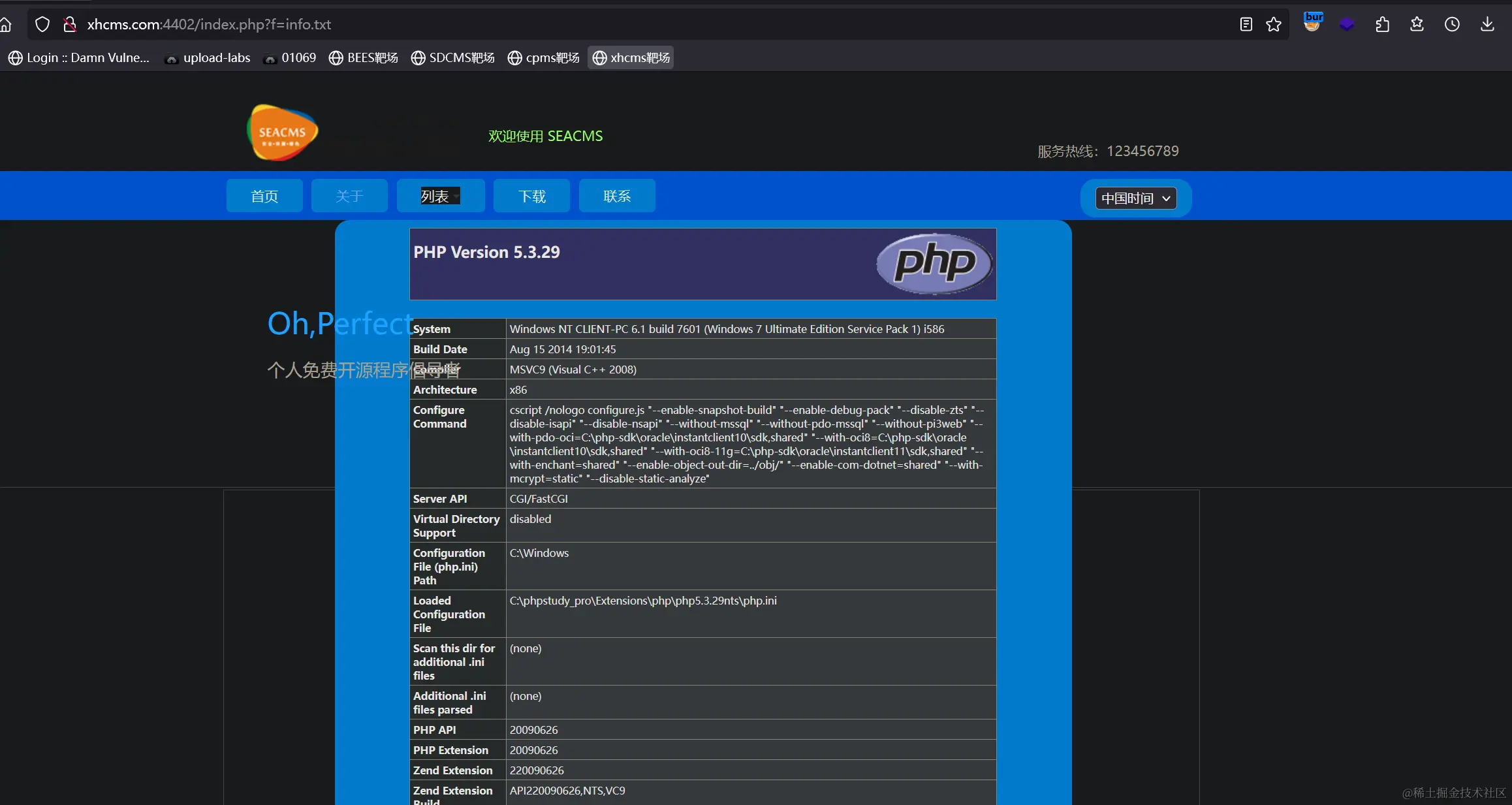Screen dimensions: 1512x805
Task: Open the upload-labs bookmark
Action: (208, 58)
